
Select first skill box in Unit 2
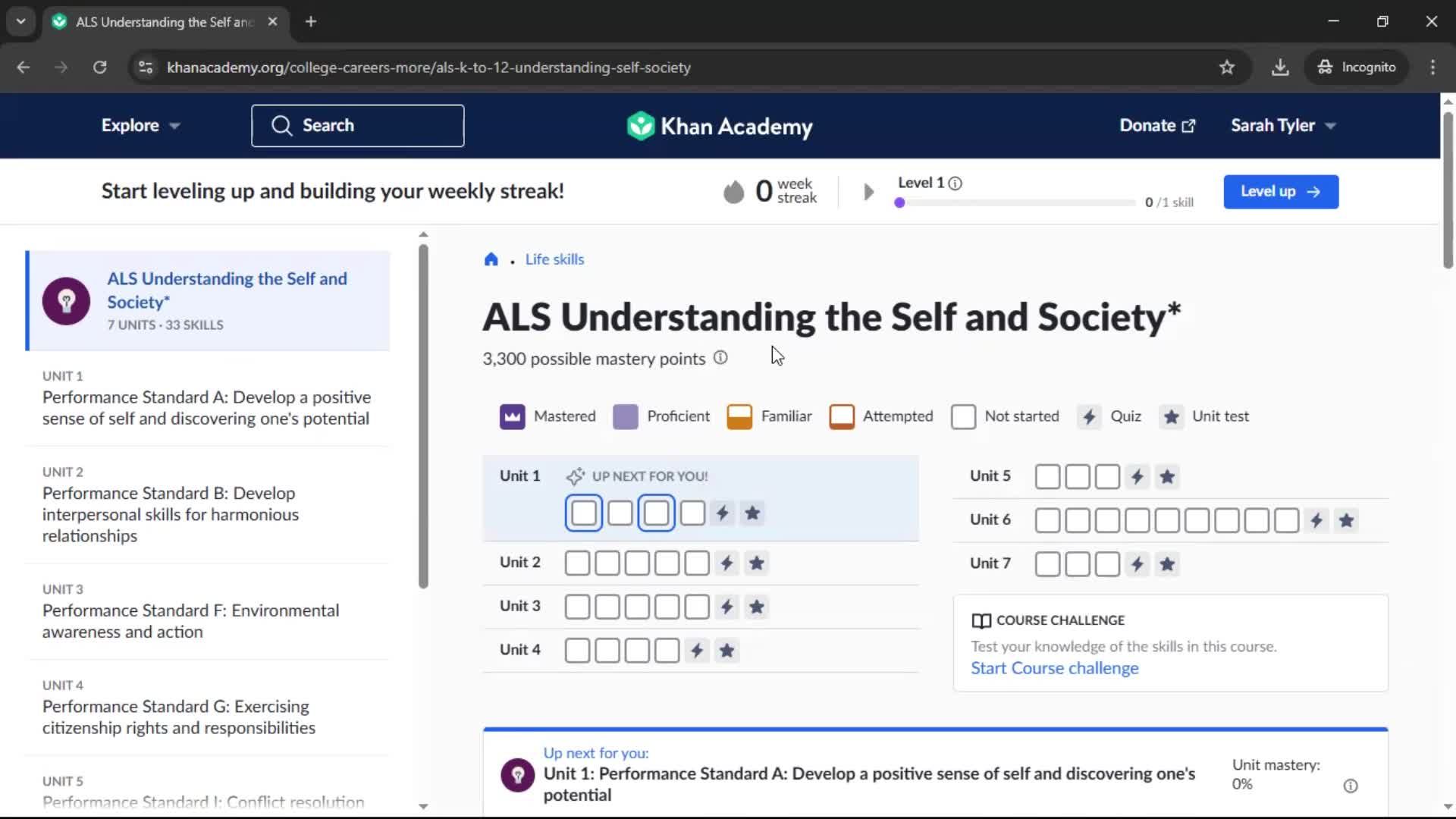(x=577, y=563)
